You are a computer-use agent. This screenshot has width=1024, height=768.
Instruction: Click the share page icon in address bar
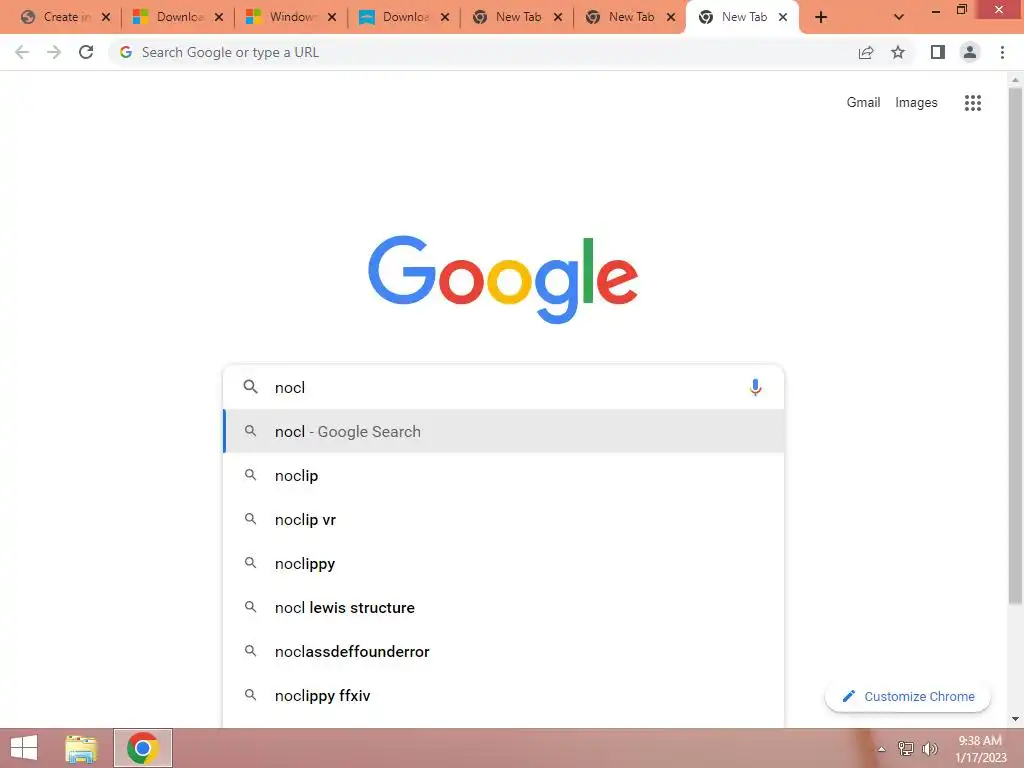866,52
